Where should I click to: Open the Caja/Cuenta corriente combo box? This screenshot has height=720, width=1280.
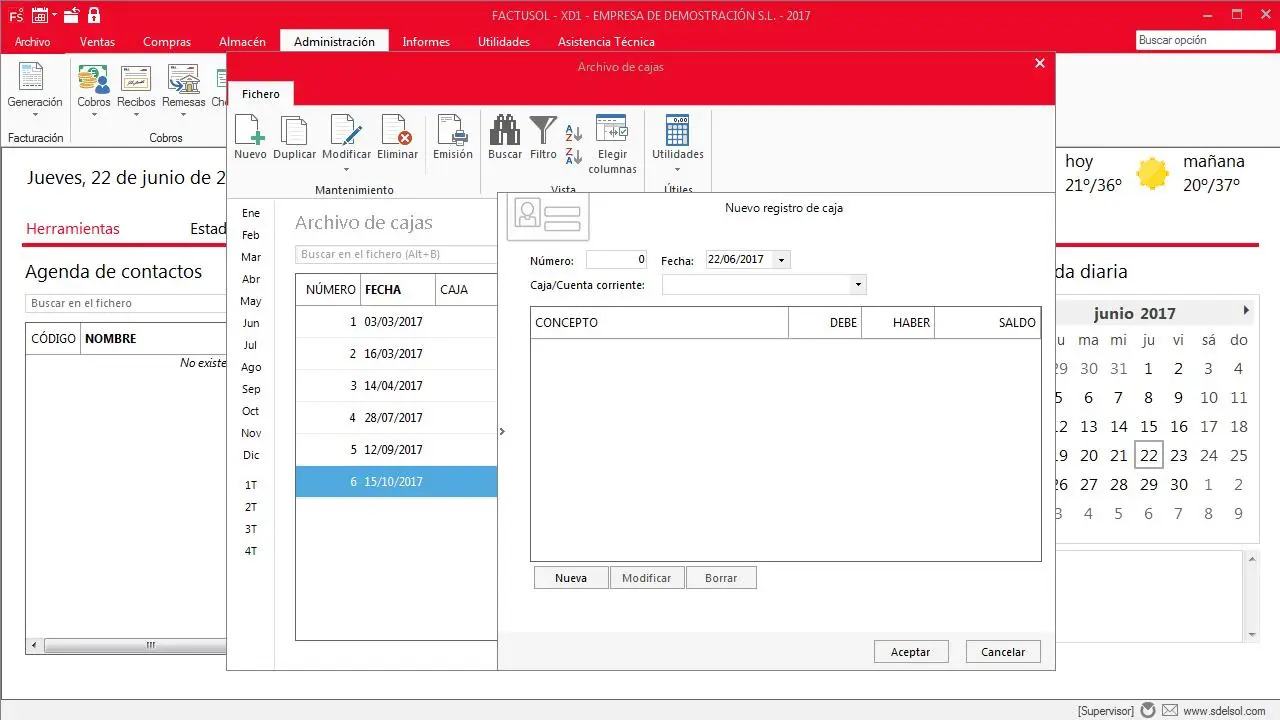pyautogui.click(x=857, y=285)
